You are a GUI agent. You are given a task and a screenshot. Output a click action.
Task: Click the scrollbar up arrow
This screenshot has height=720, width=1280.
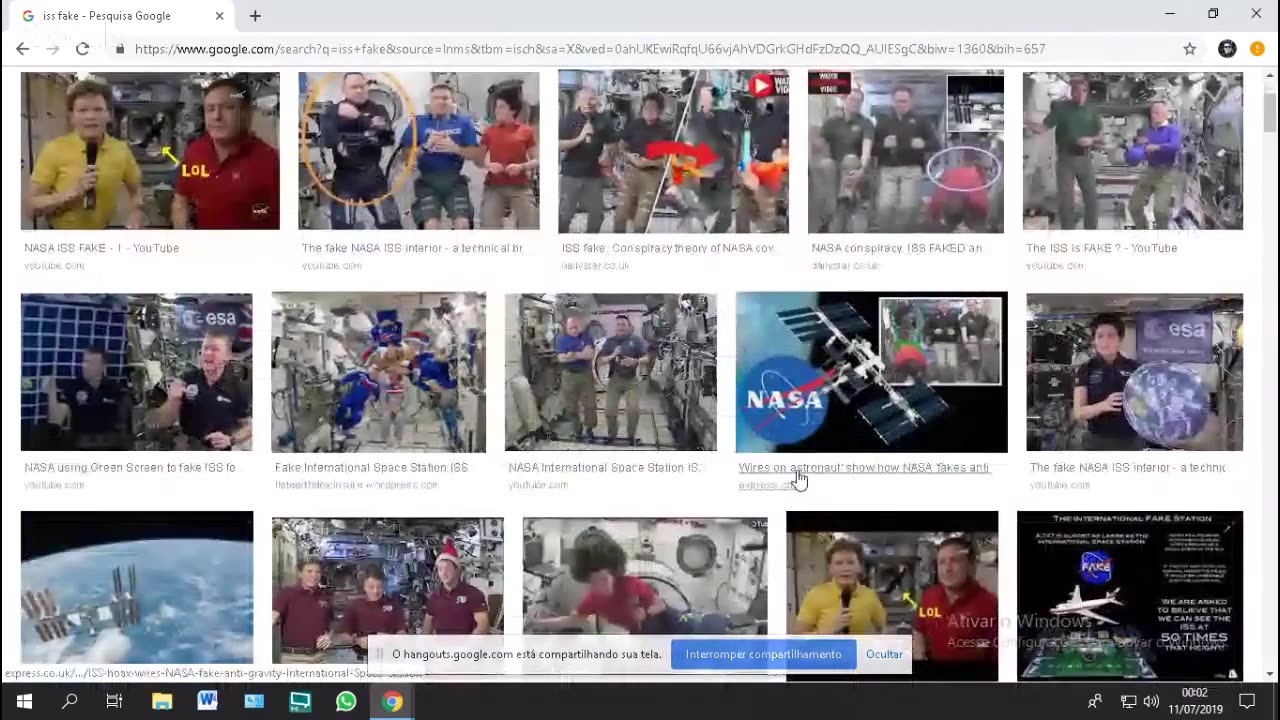pos(1270,74)
